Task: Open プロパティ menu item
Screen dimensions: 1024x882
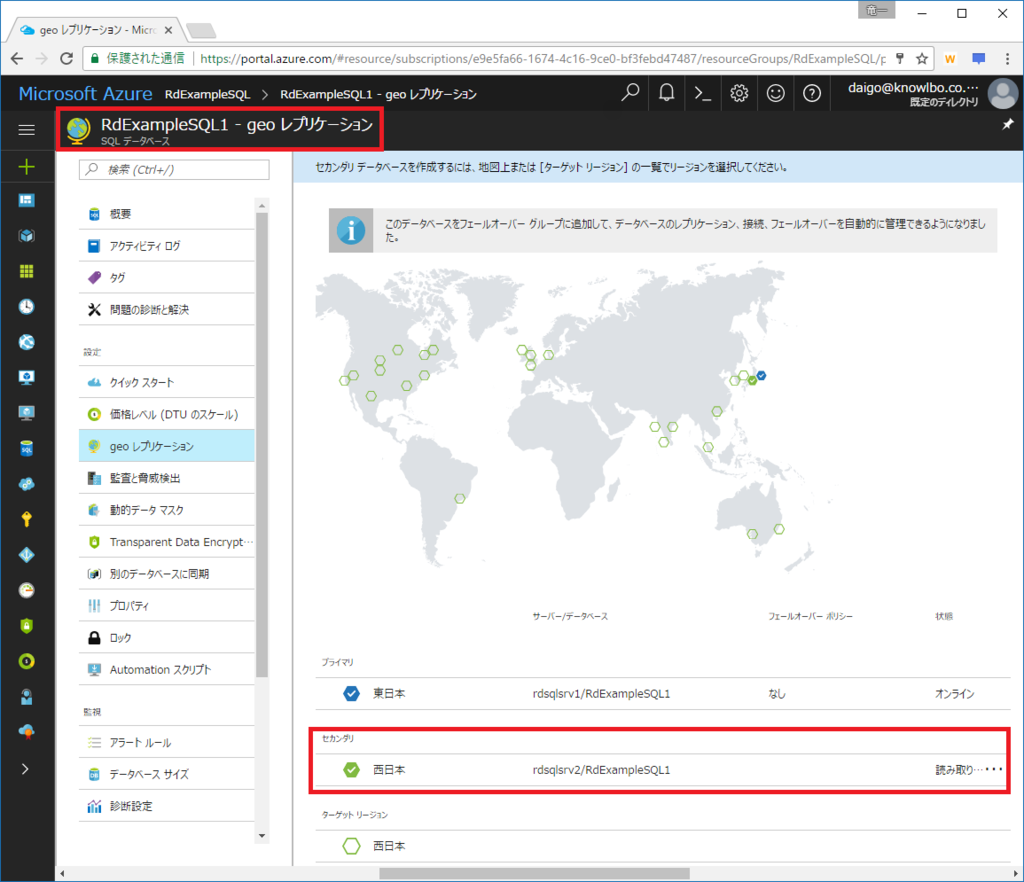Action: (x=167, y=606)
